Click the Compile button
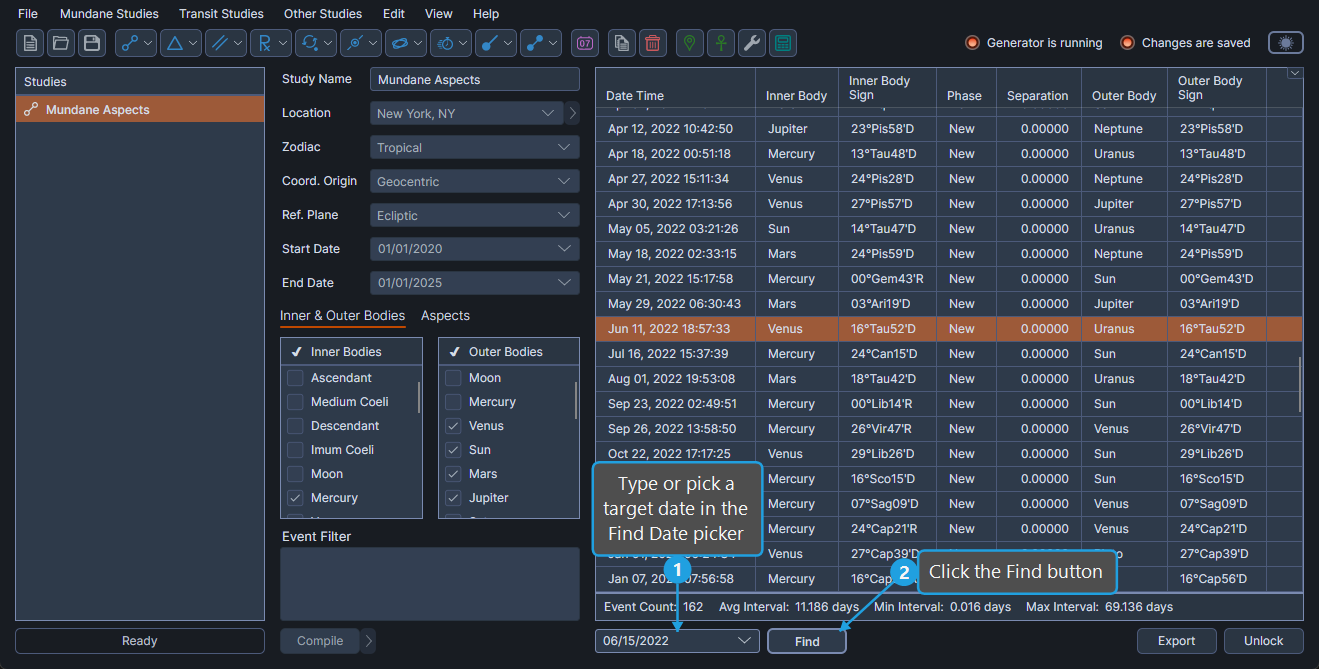The height and width of the screenshot is (669, 1319). tap(320, 641)
